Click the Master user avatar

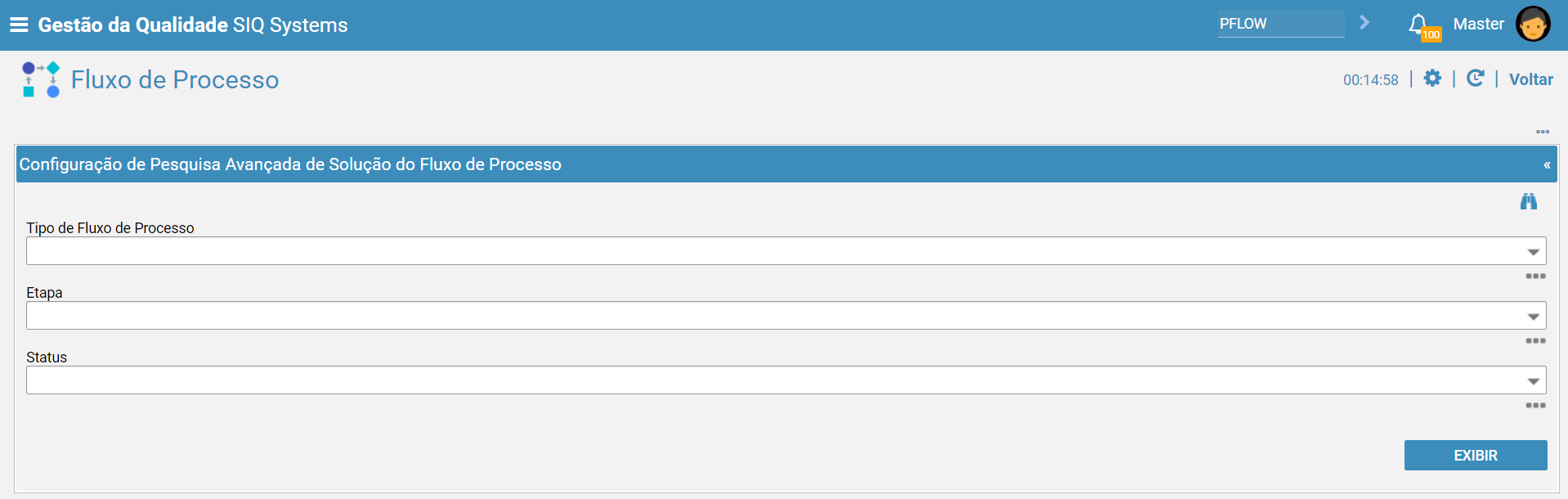point(1533,24)
